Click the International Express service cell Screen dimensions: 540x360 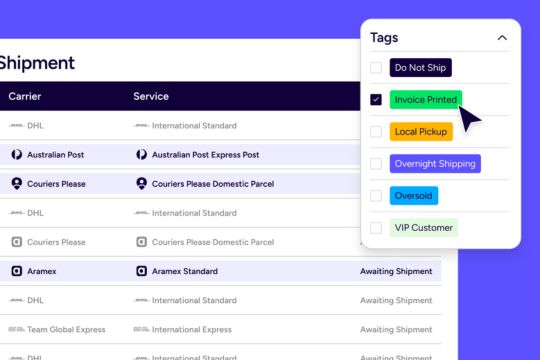192,329
